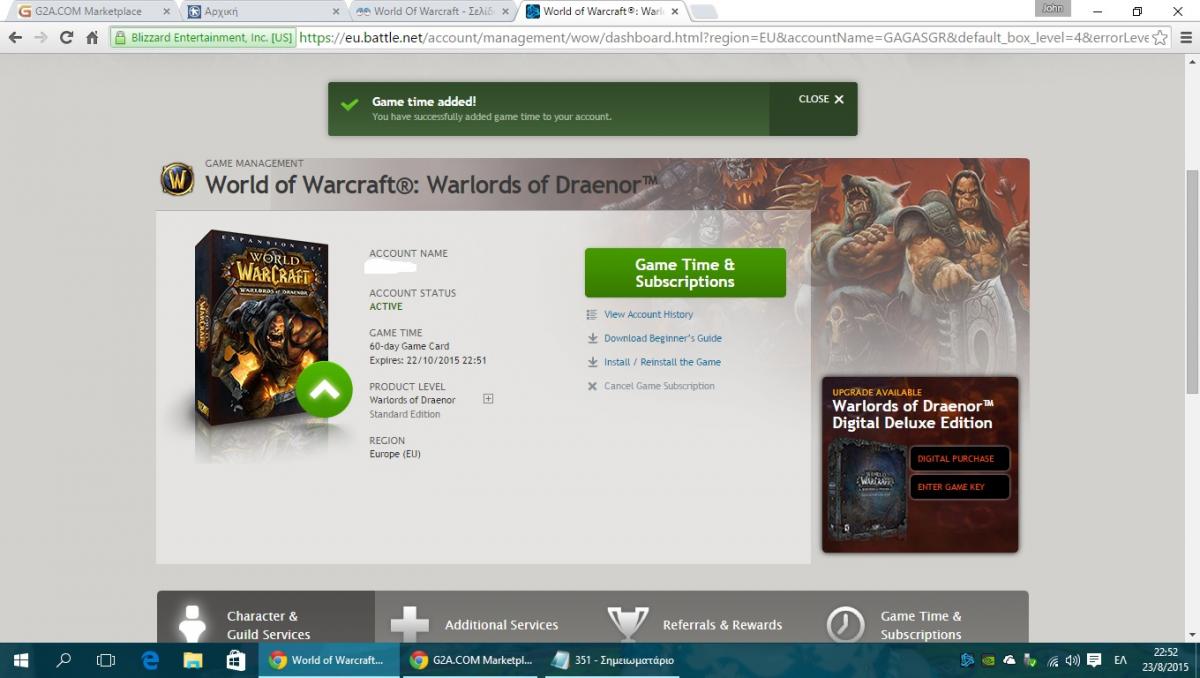1200x678 pixels.
Task: Click the Expires: 22/10/2015 22:51 text
Action: [428, 361]
